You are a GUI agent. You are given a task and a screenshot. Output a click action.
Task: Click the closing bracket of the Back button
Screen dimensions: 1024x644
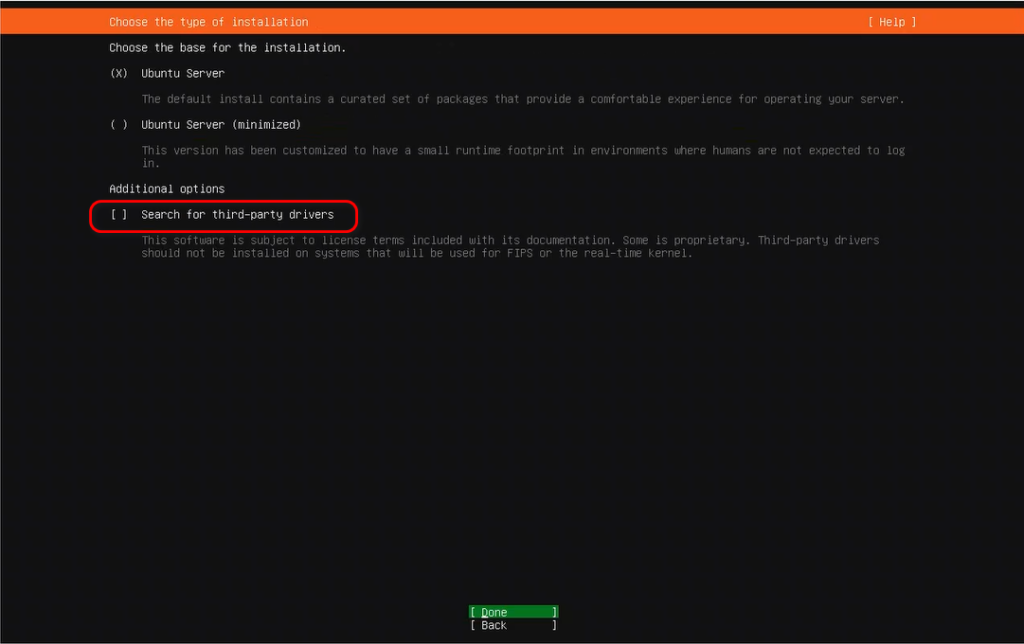click(555, 626)
